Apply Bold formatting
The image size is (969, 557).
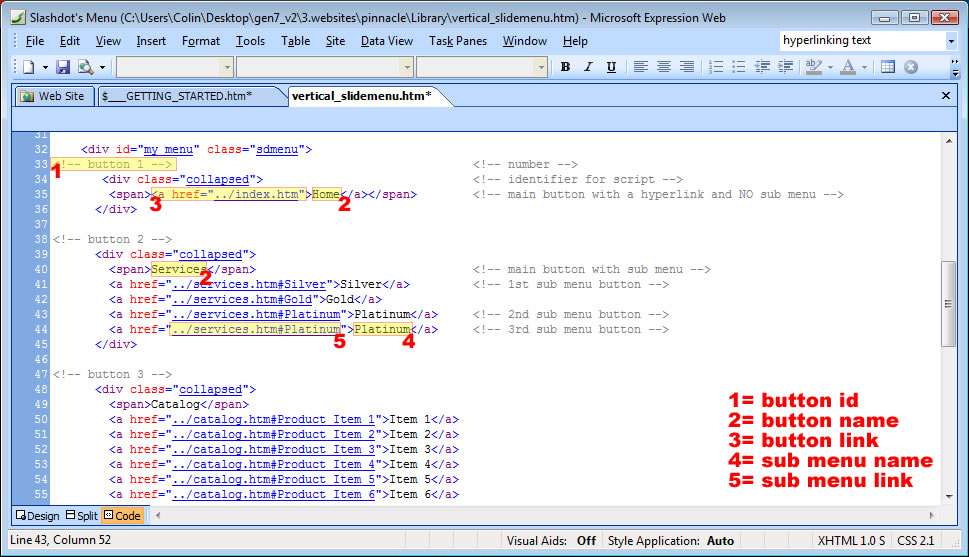[x=565, y=67]
